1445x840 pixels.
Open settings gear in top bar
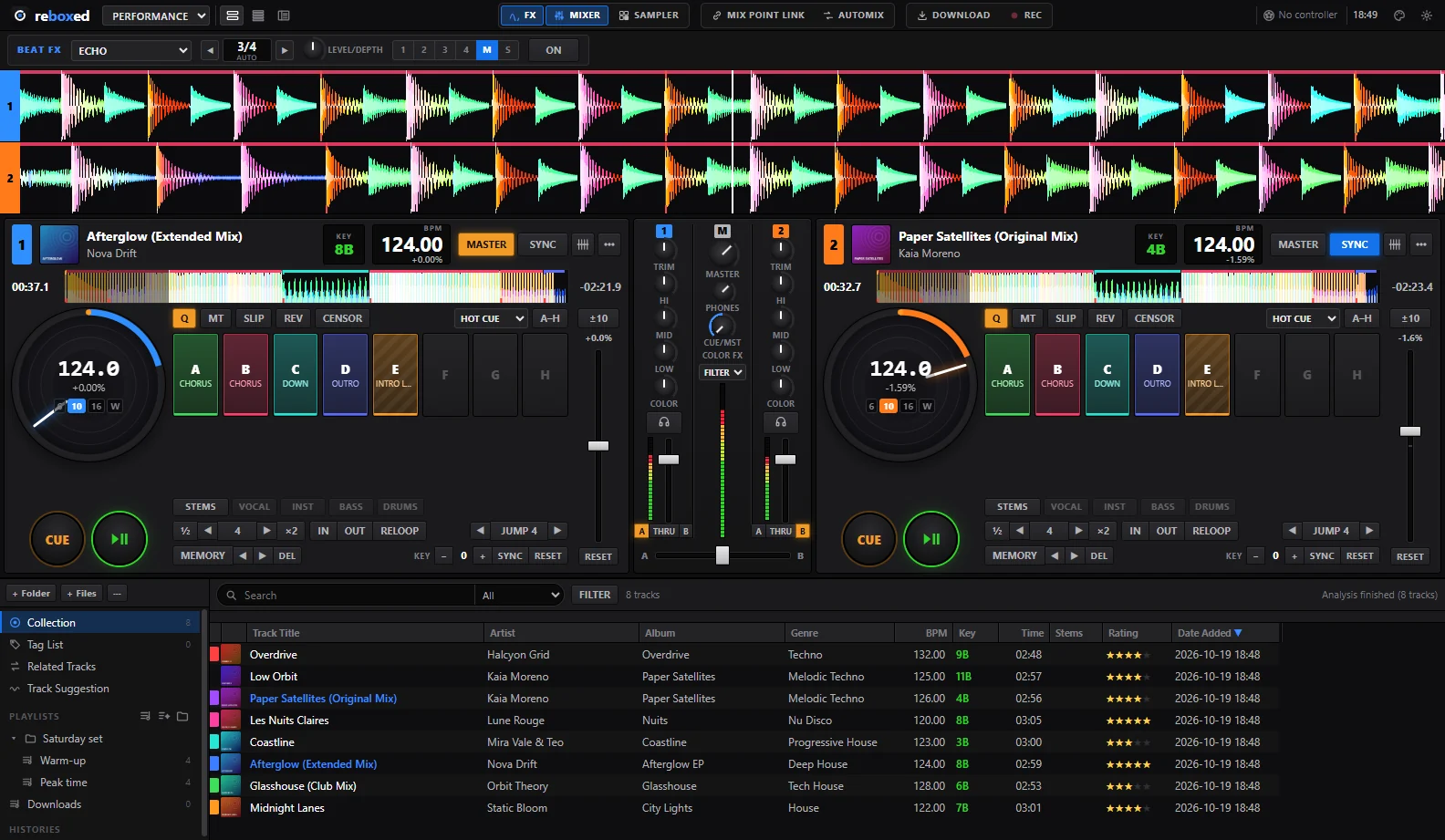pos(1427,16)
